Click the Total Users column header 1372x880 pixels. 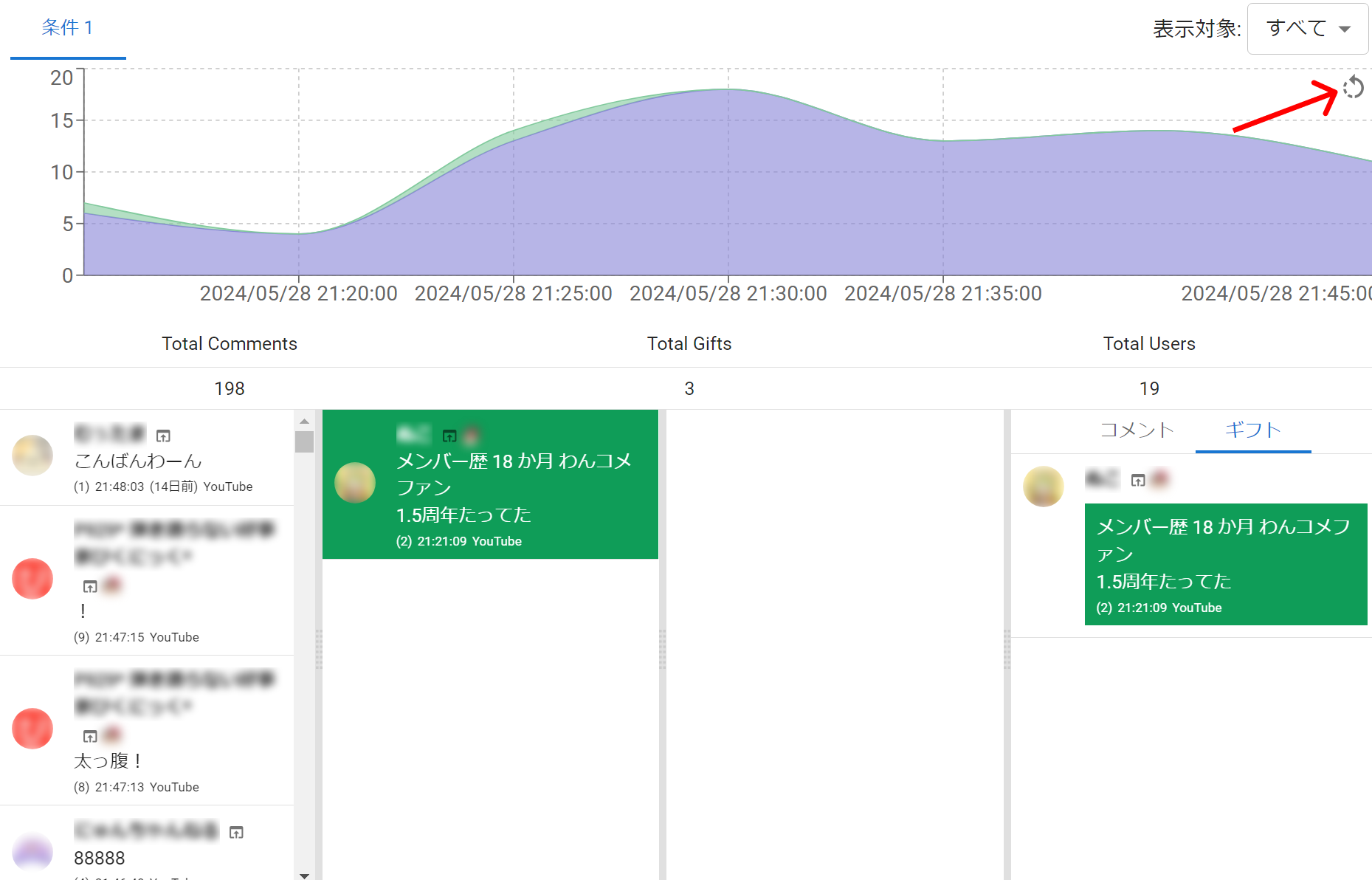click(1148, 343)
